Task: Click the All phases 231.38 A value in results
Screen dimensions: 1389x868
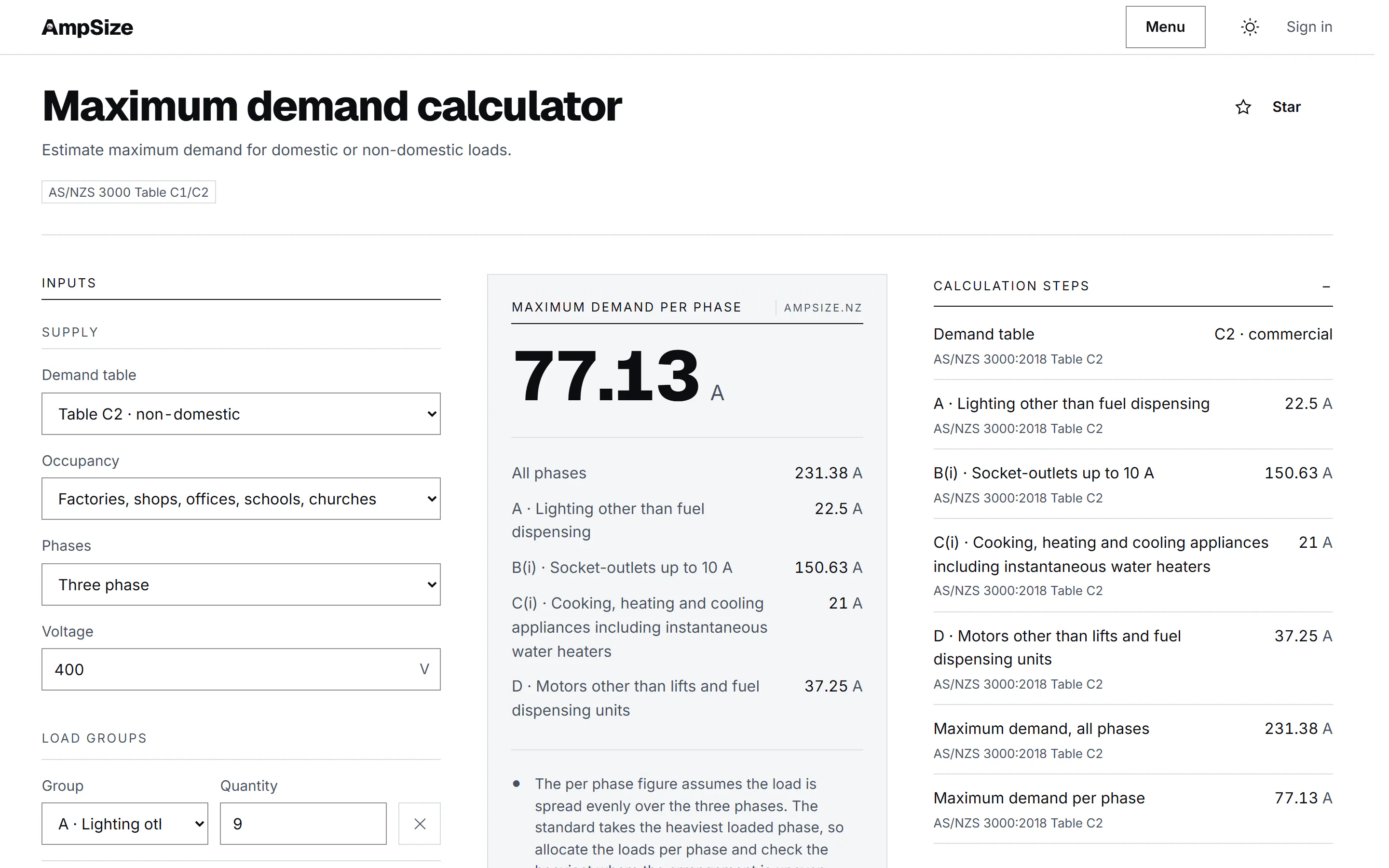Action: 828,473
